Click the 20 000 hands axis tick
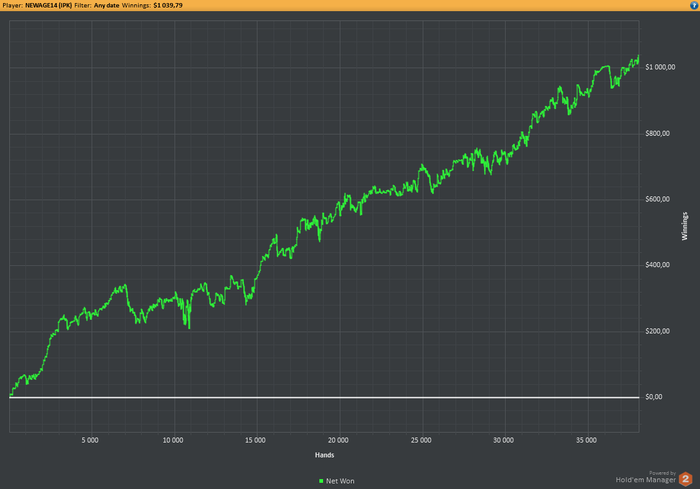 coord(338,440)
